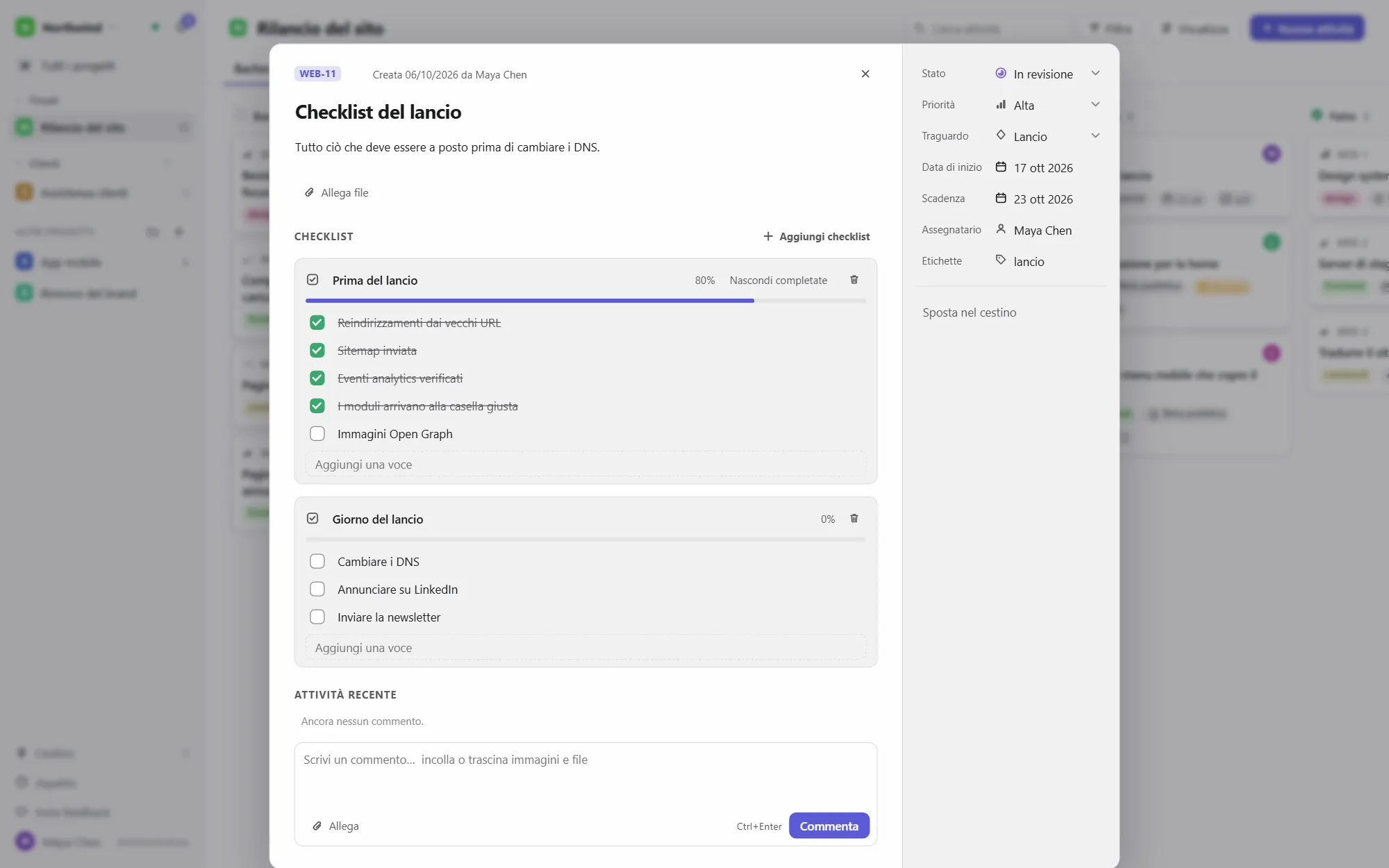Click the diamond milestone icon beside Lancio
1389x868 pixels.
coord(1001,135)
